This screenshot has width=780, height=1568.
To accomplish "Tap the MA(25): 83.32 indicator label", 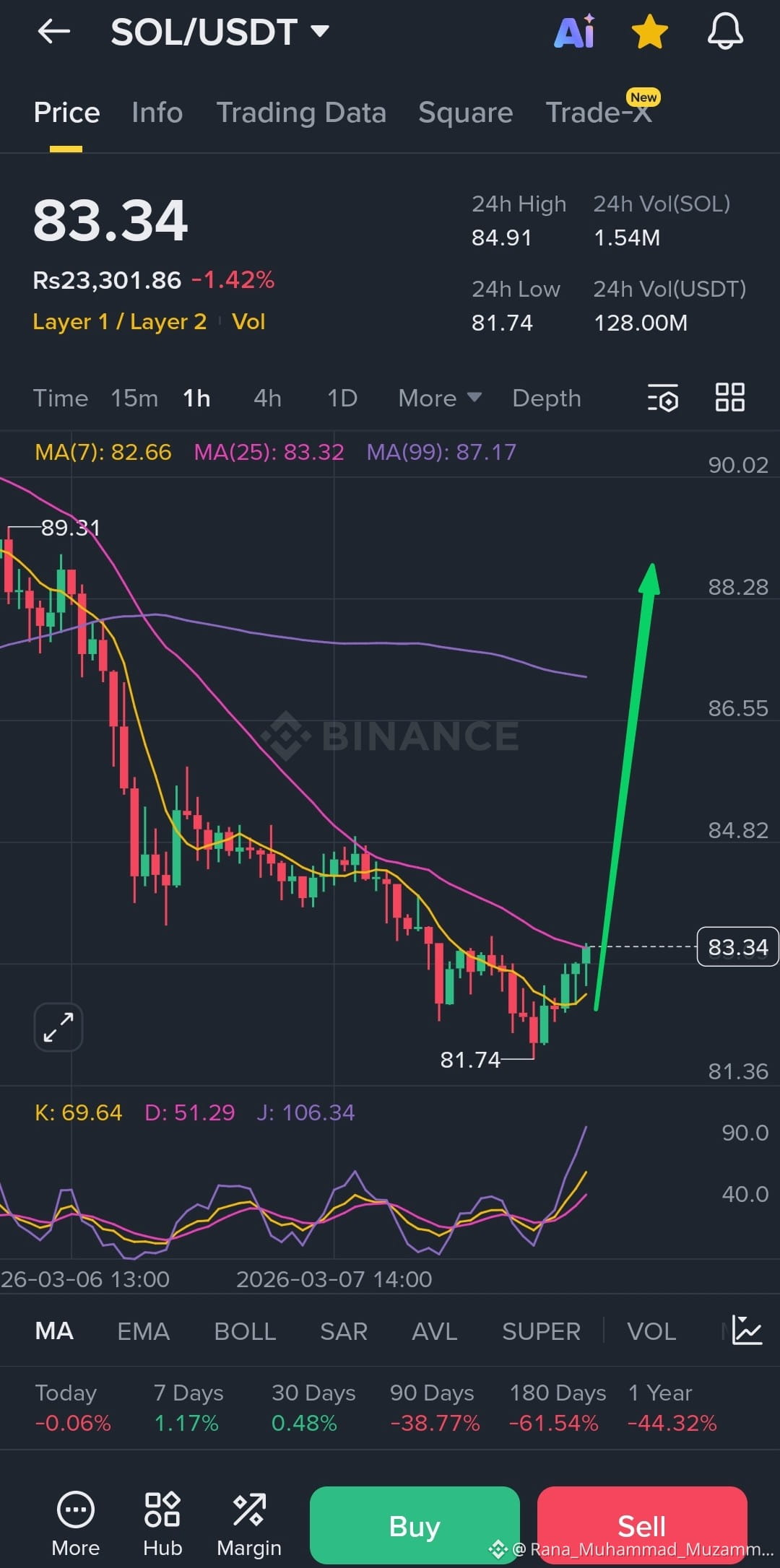I will pos(269,453).
